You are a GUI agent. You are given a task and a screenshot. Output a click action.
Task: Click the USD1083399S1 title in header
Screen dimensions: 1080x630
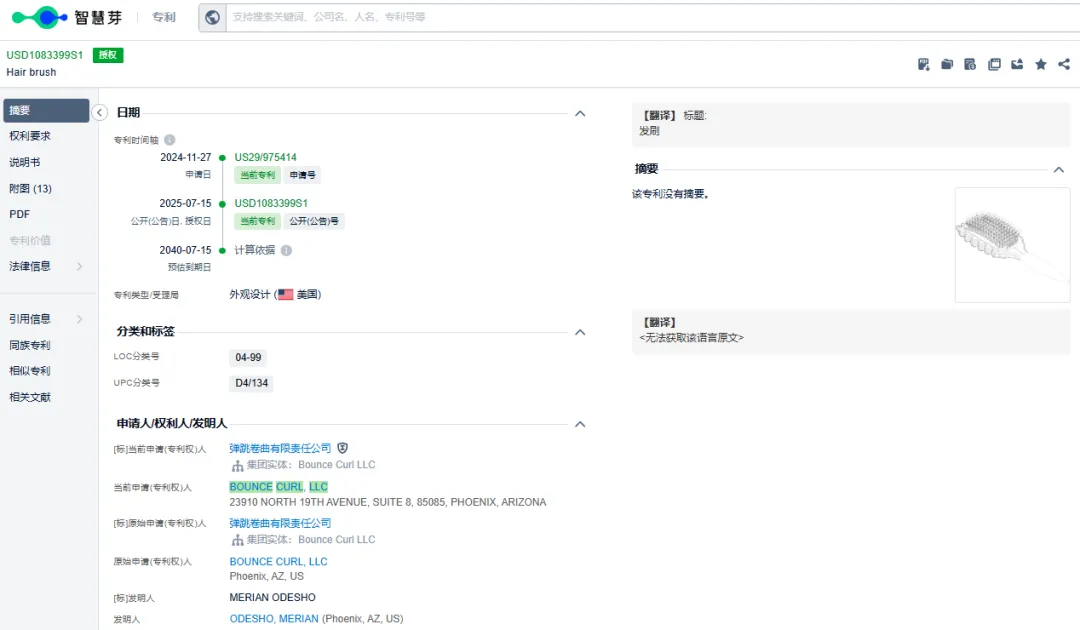click(x=45, y=55)
